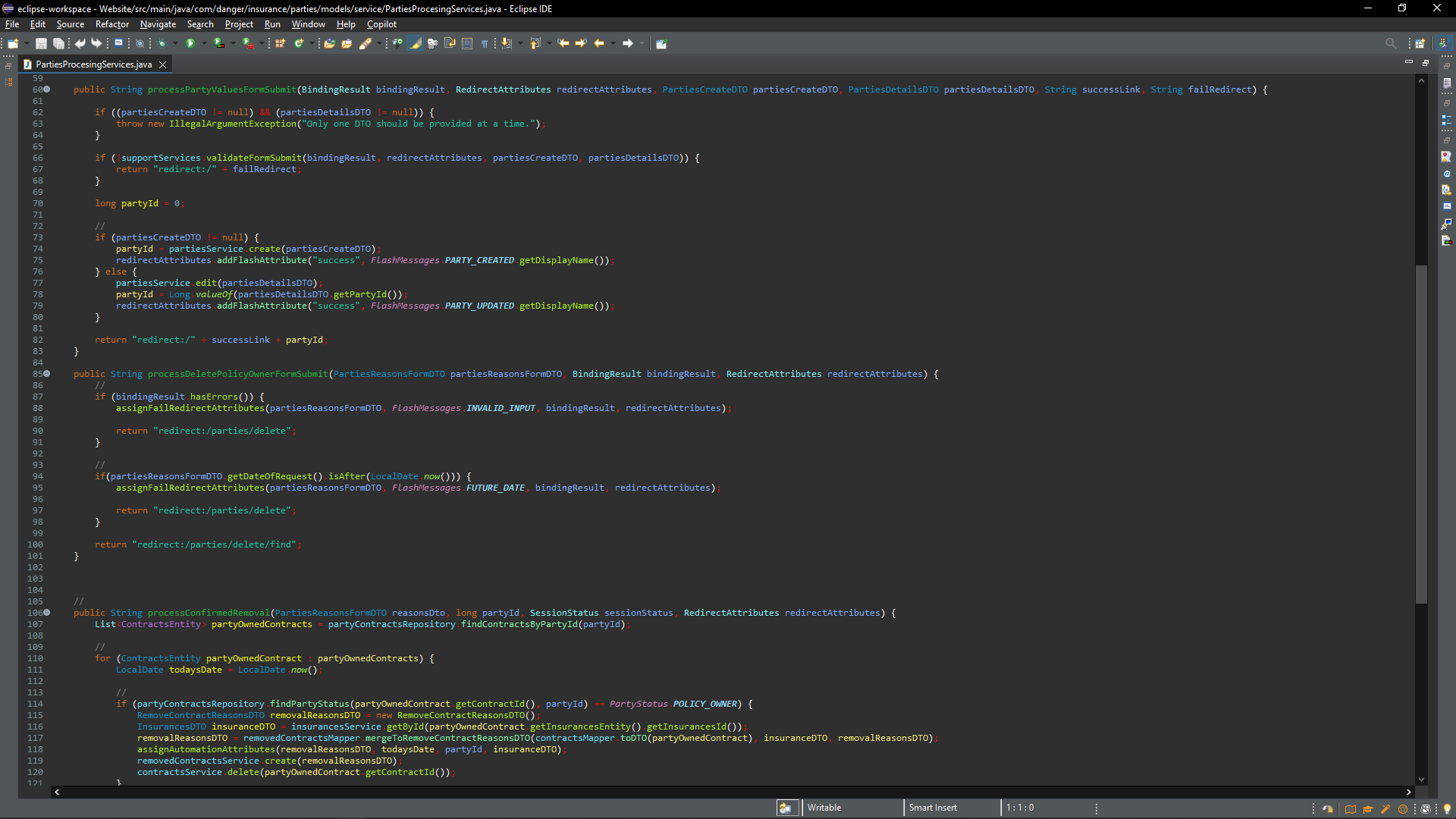The width and height of the screenshot is (1456, 819).
Task: Select the PartiesProcesingServices.java editor tab
Action: (93, 64)
